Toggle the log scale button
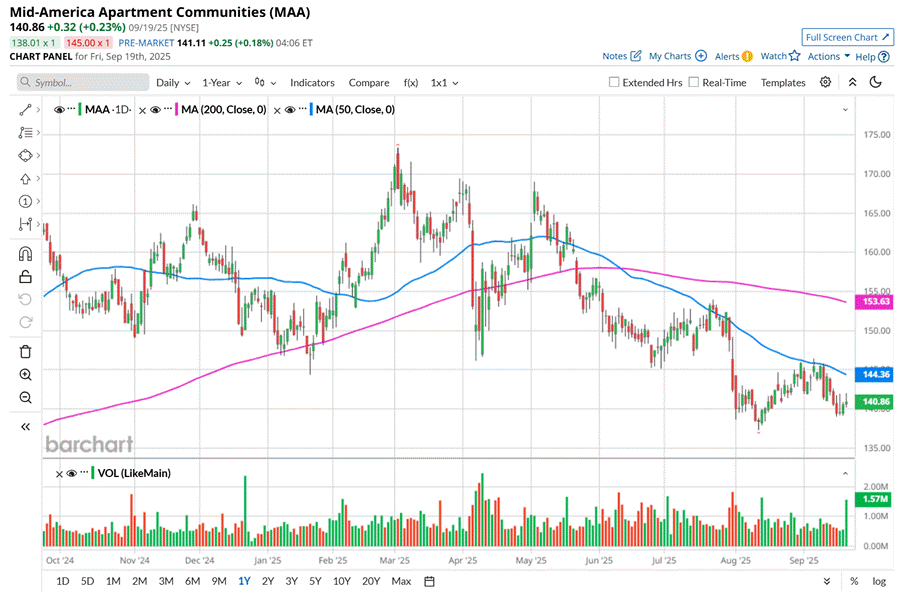 click(x=879, y=581)
